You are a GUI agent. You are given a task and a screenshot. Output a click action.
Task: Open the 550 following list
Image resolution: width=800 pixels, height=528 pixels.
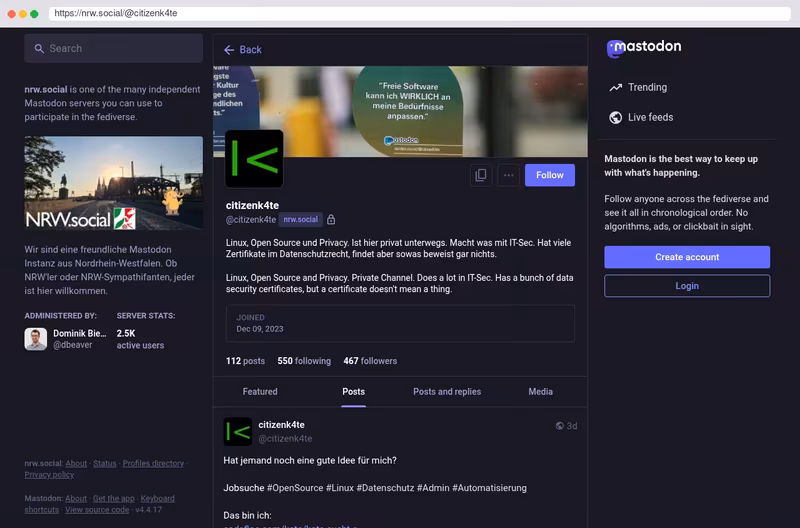pyautogui.click(x=304, y=361)
